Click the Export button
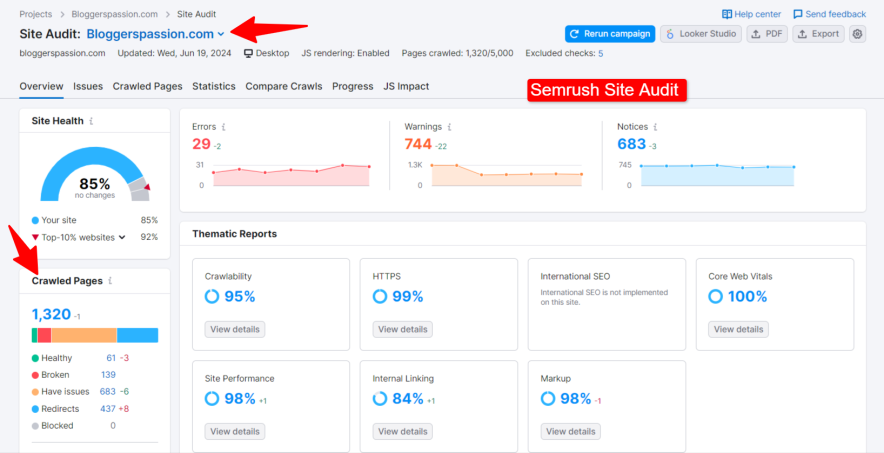The height and width of the screenshot is (453, 884). (x=819, y=34)
